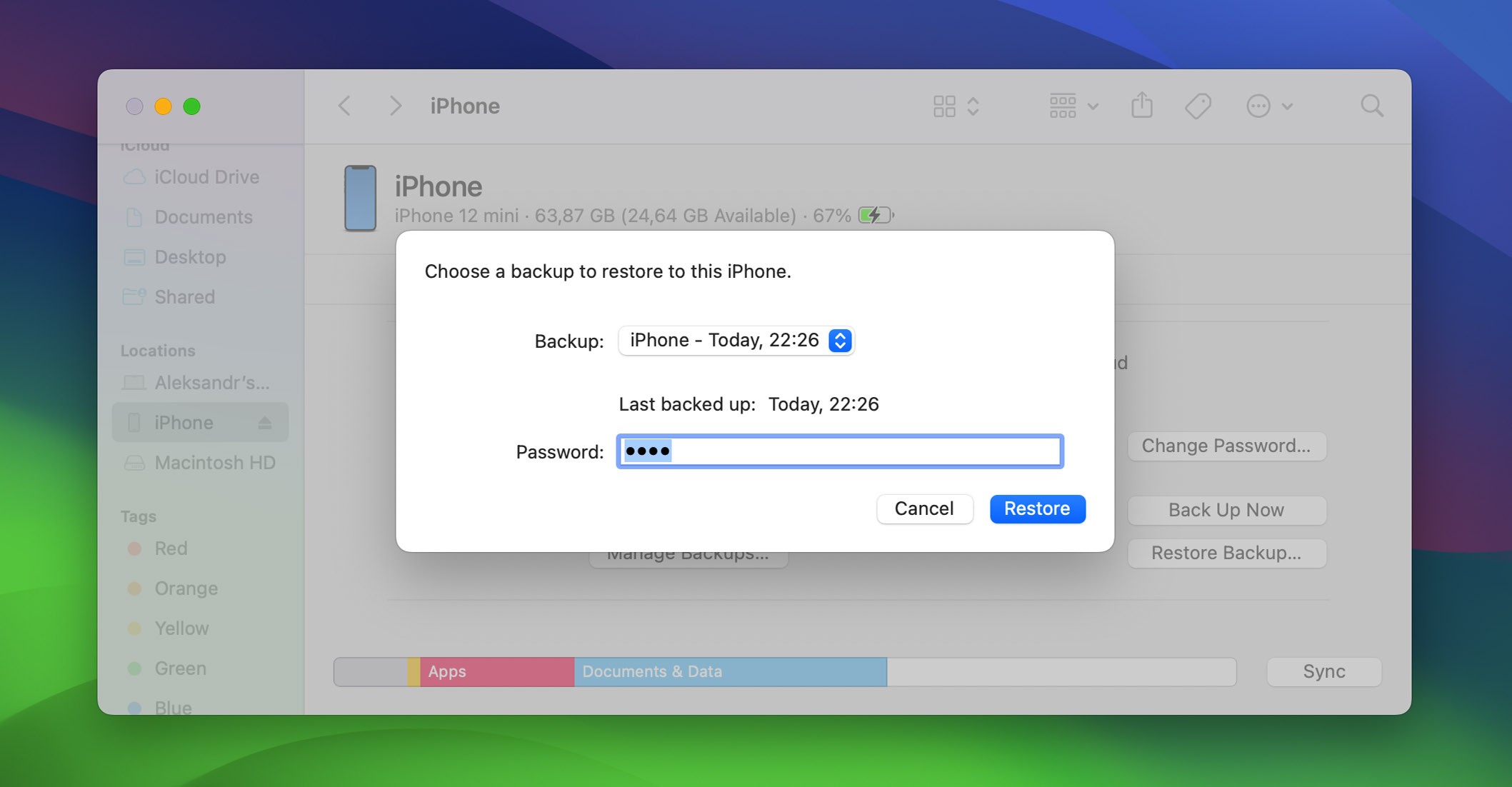Click iCloud Drive in sidebar
1512x787 pixels.
204,176
